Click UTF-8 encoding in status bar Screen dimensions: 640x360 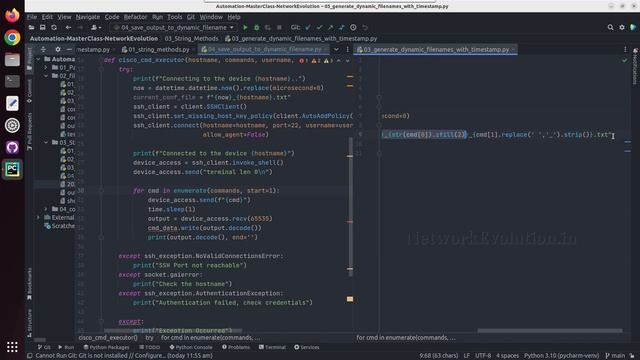coord(483,356)
